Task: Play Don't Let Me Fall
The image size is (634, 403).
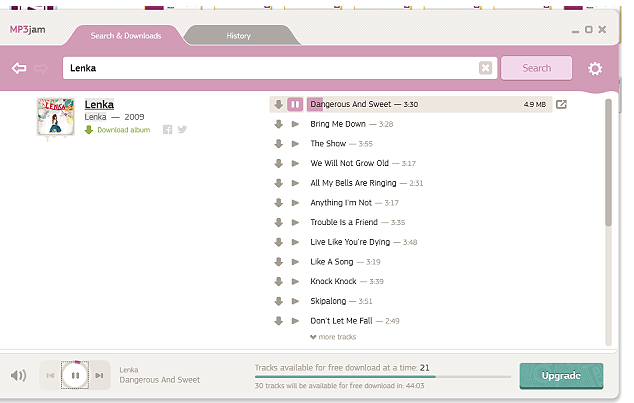Action: (296, 321)
